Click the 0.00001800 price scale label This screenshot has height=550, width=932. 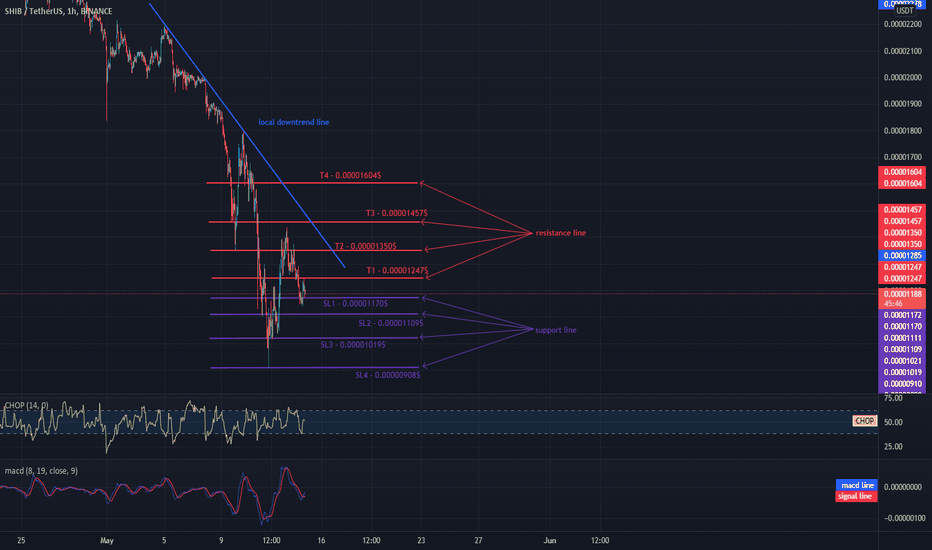pos(903,131)
